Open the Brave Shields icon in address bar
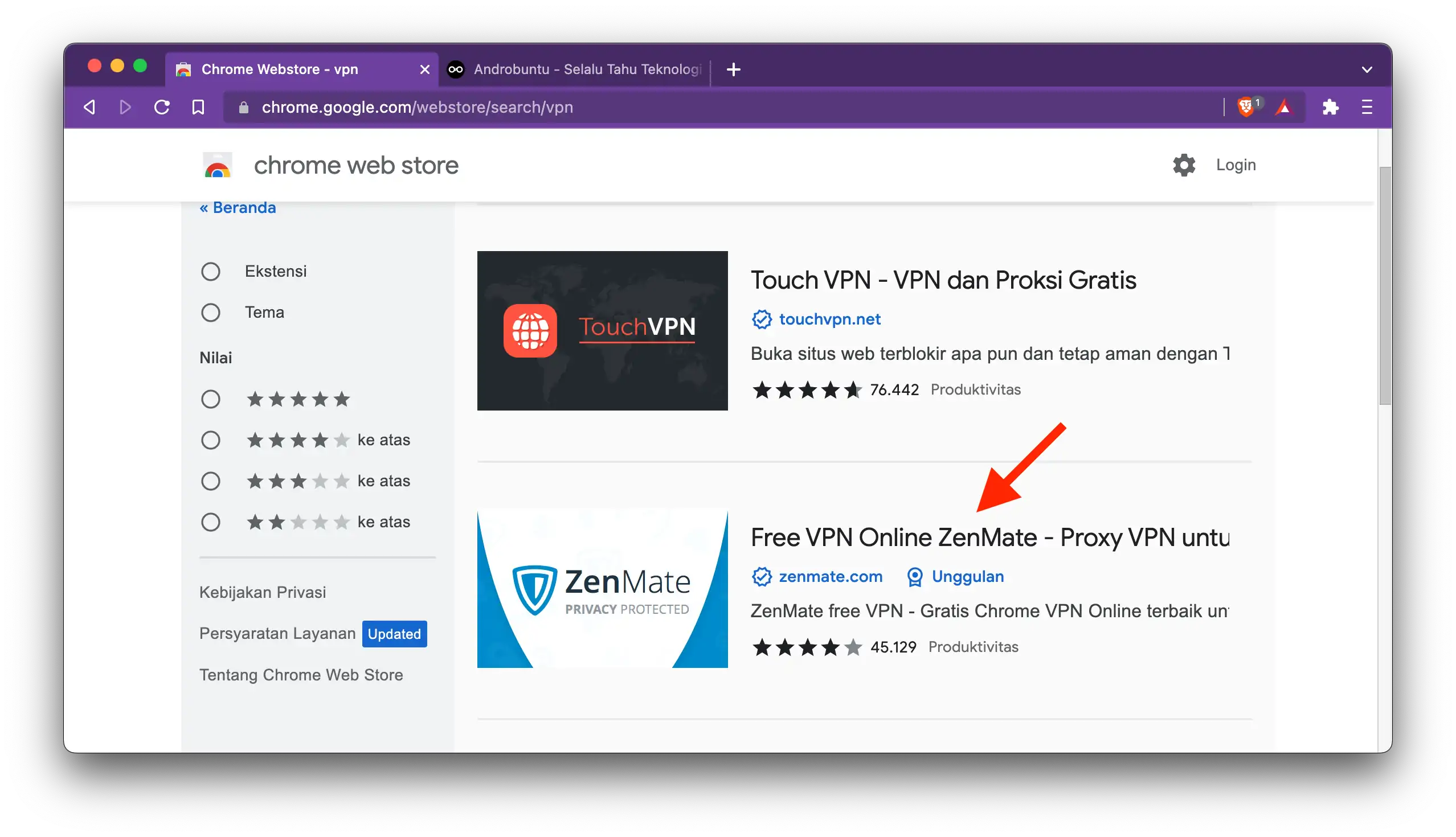This screenshot has height=837, width=1456. pyautogui.click(x=1247, y=107)
